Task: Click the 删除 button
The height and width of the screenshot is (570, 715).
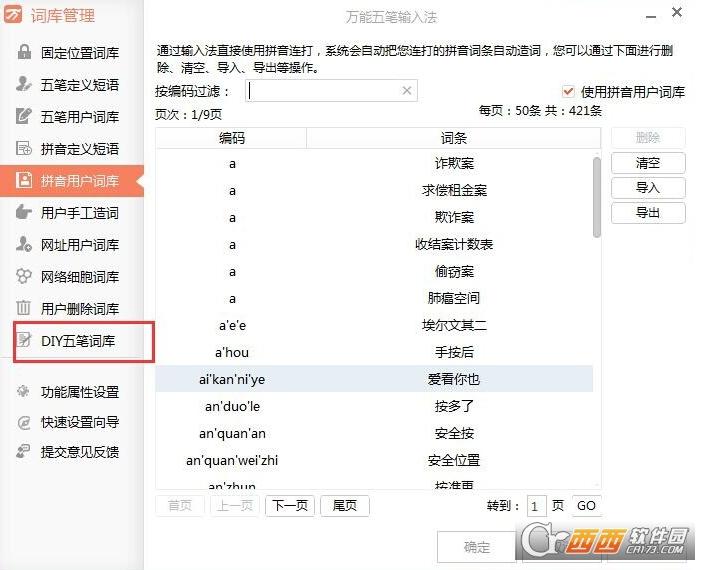Action: click(648, 137)
